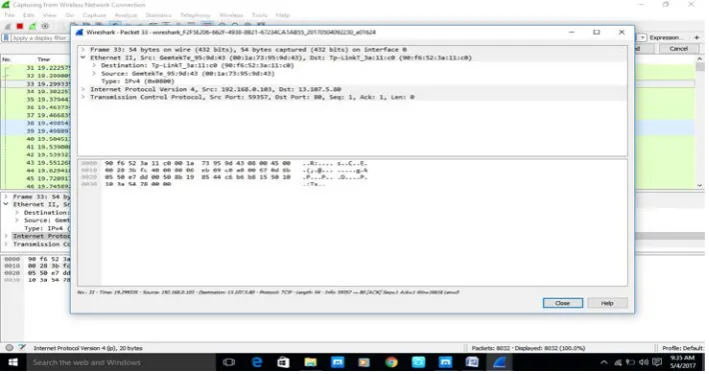The height and width of the screenshot is (374, 709).
Task: Open File Explorer from the taskbar
Action: point(310,362)
